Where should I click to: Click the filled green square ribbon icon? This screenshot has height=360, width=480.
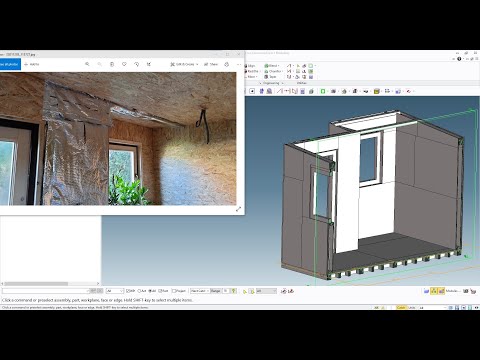point(311,71)
